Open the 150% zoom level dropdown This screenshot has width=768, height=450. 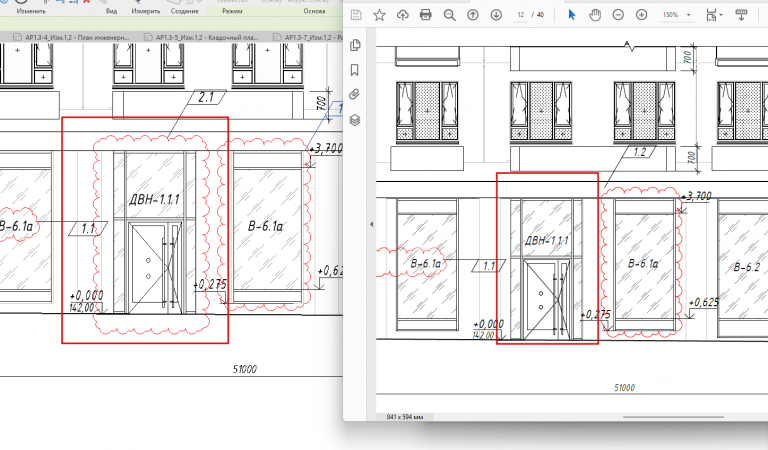click(x=676, y=15)
